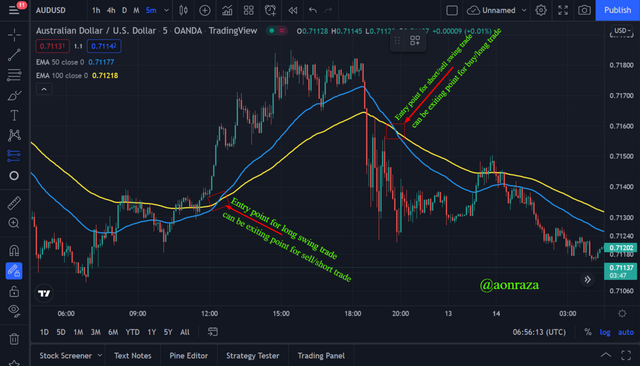Open the hamburger main menu
Viewport: 640px width, 366px height.
(14, 10)
